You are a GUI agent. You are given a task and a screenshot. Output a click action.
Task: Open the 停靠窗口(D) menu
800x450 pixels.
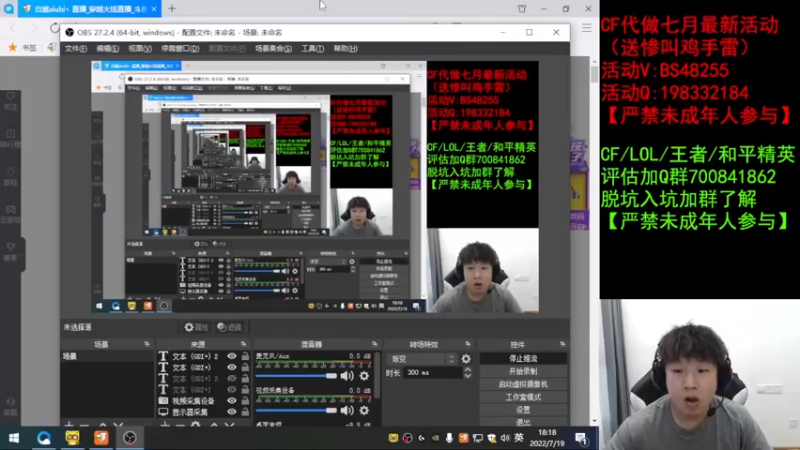click(180, 48)
